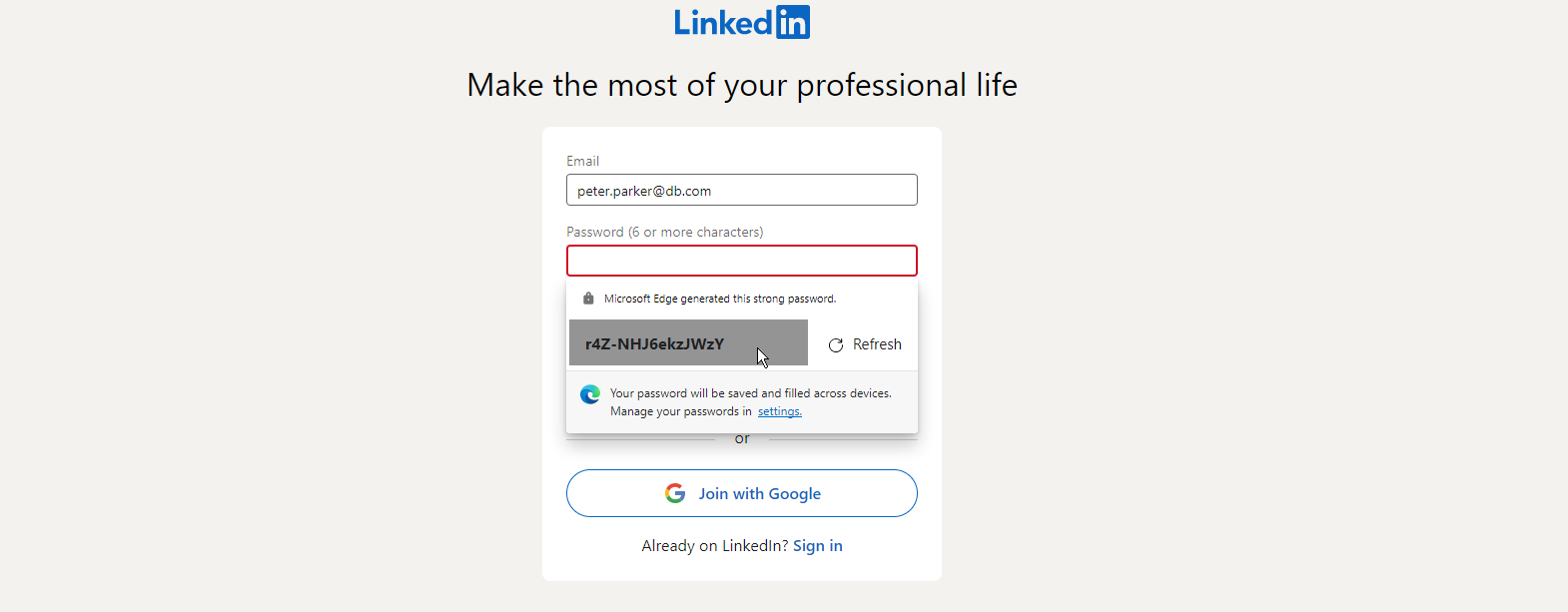The width and height of the screenshot is (1568, 612).
Task: Click the Join with Google button
Action: point(742,493)
